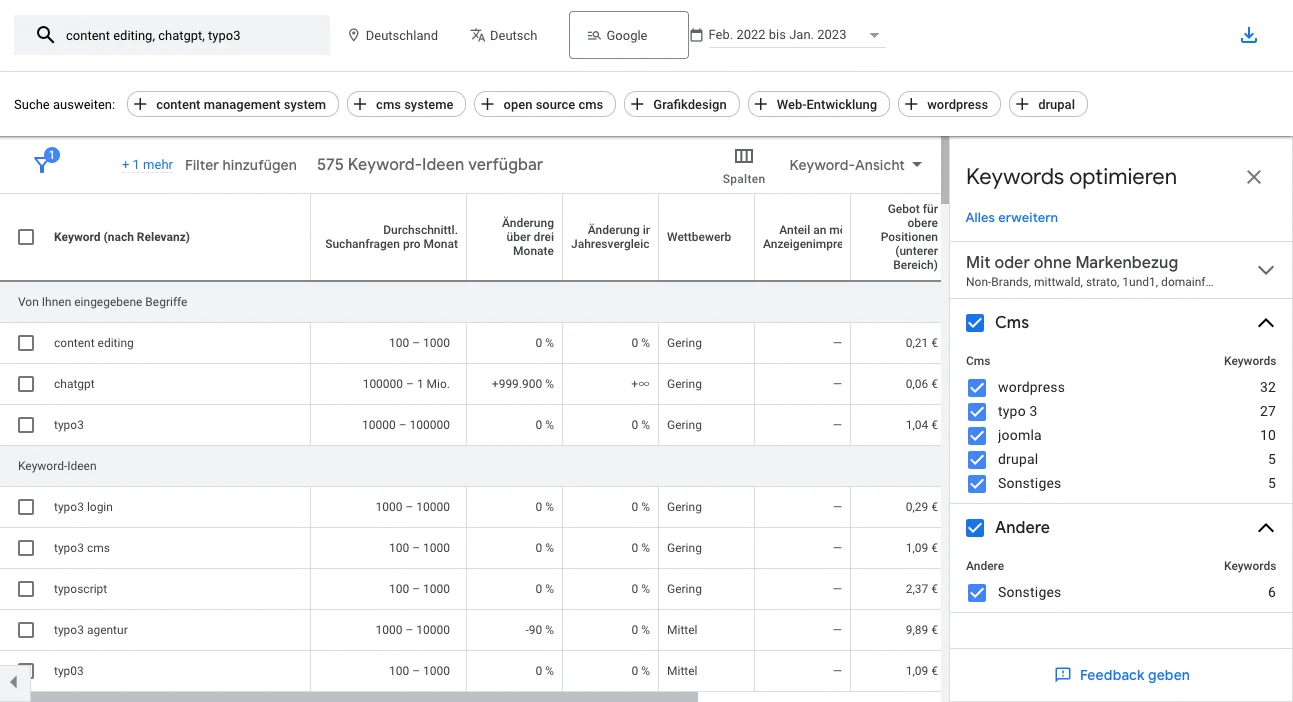Click the location pin beside Deutschland
Viewport: 1293px width, 702px height.
(x=352, y=35)
